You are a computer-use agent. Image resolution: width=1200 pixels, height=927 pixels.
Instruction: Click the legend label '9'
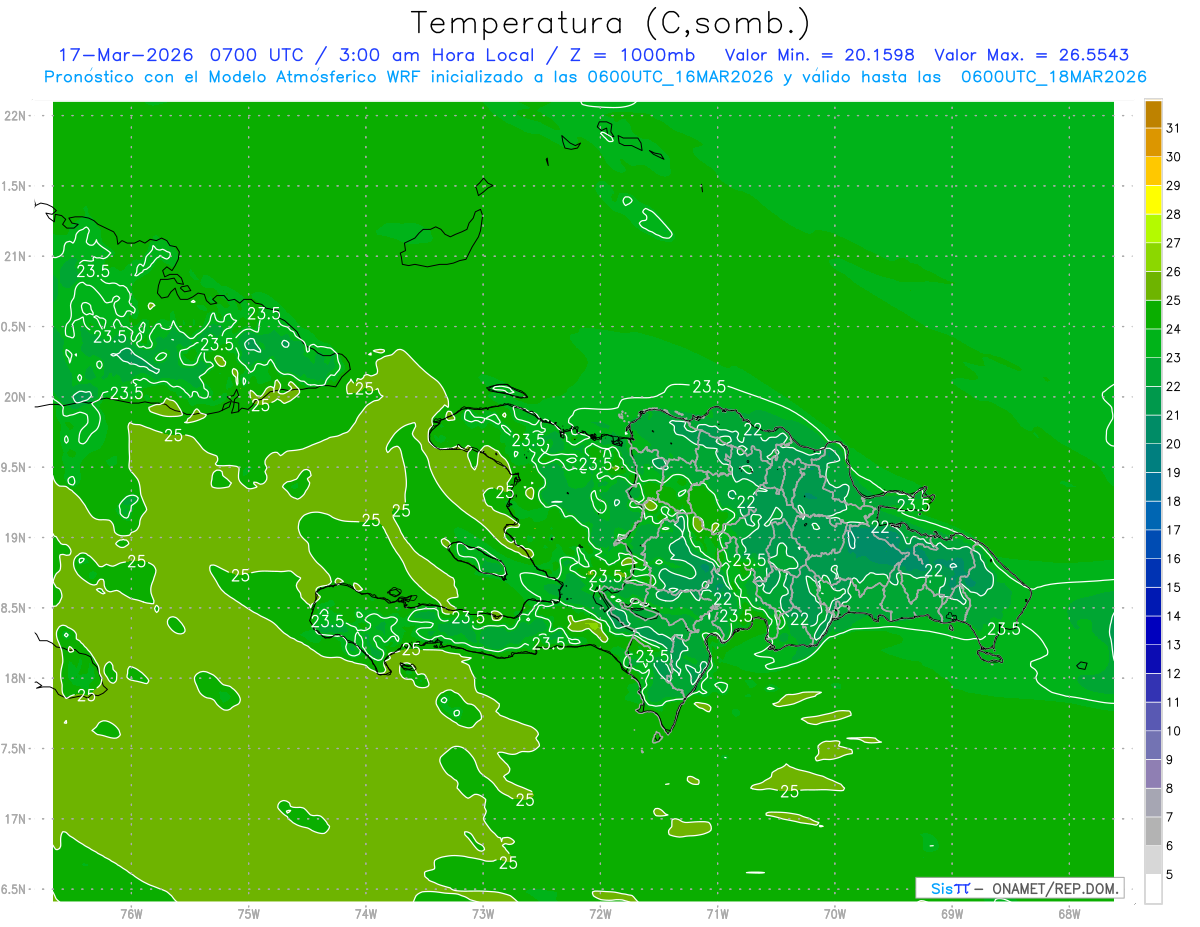[1171, 760]
